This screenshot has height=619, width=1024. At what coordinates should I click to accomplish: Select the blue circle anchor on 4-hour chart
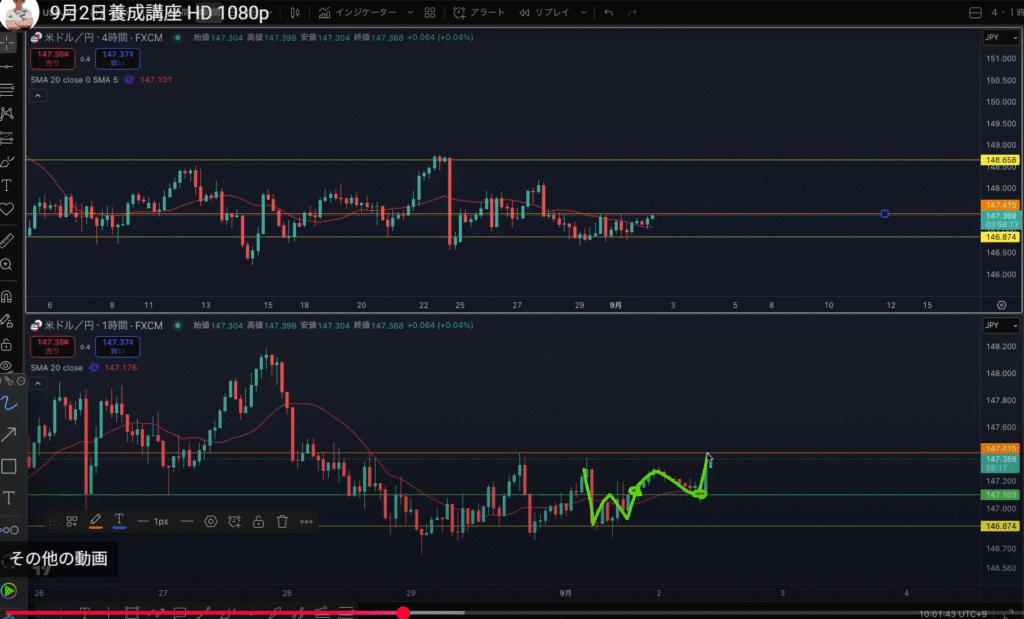pos(884,214)
